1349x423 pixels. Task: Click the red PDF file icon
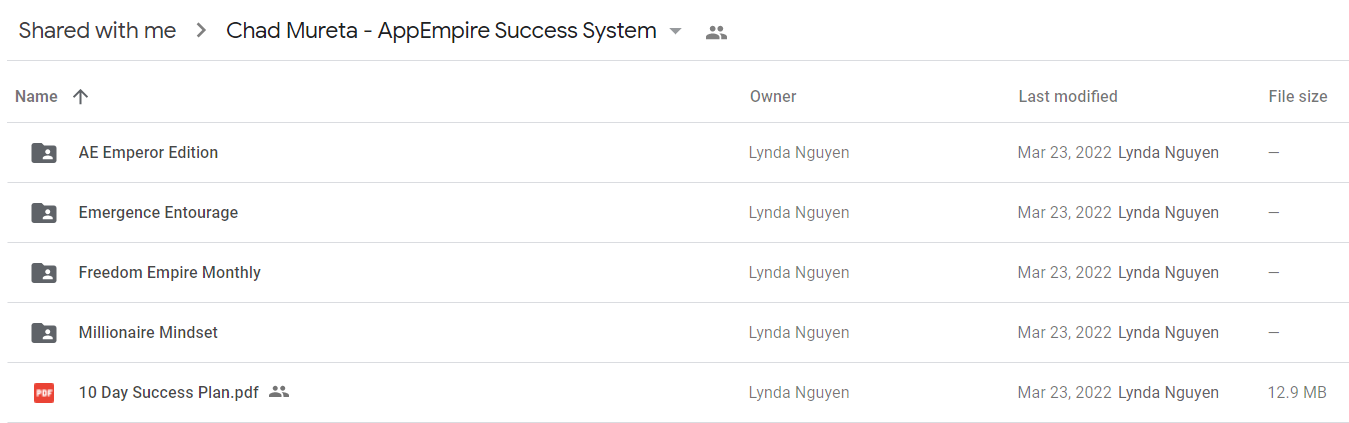[44, 393]
